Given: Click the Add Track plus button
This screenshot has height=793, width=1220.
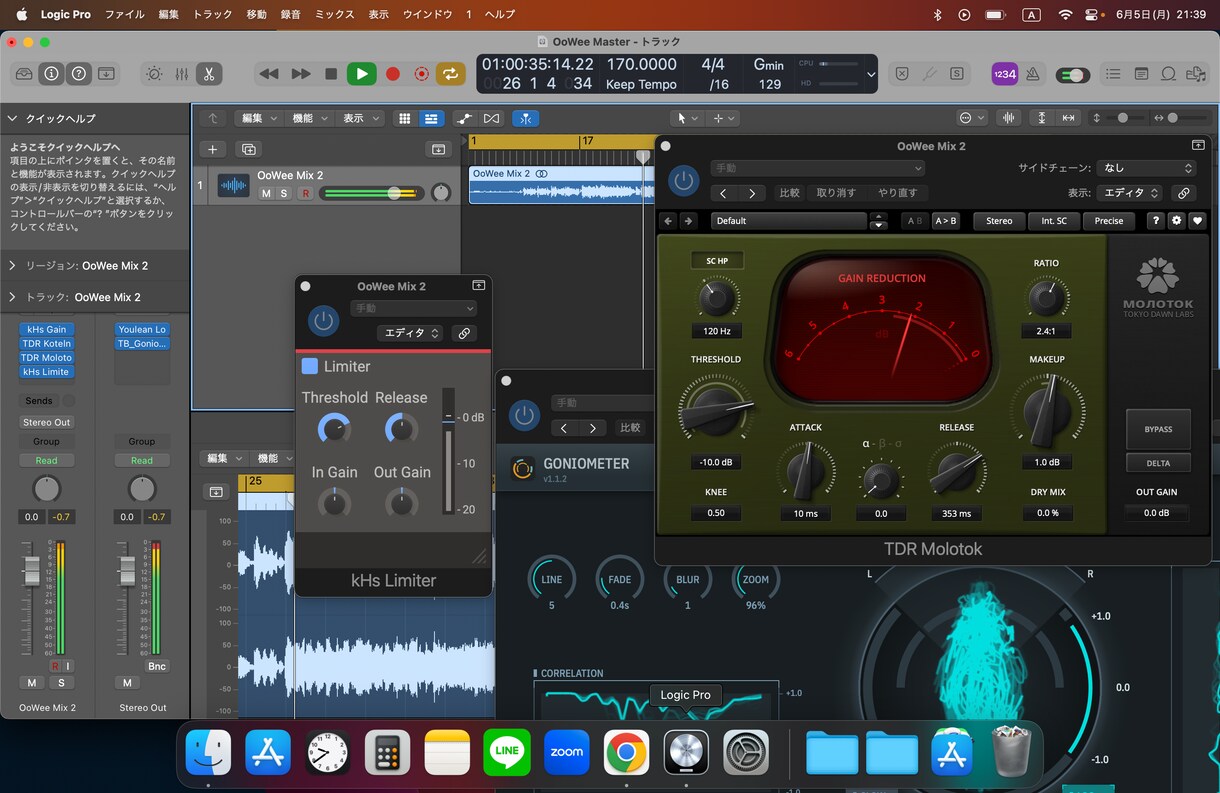Looking at the screenshot, I should tap(212, 149).
